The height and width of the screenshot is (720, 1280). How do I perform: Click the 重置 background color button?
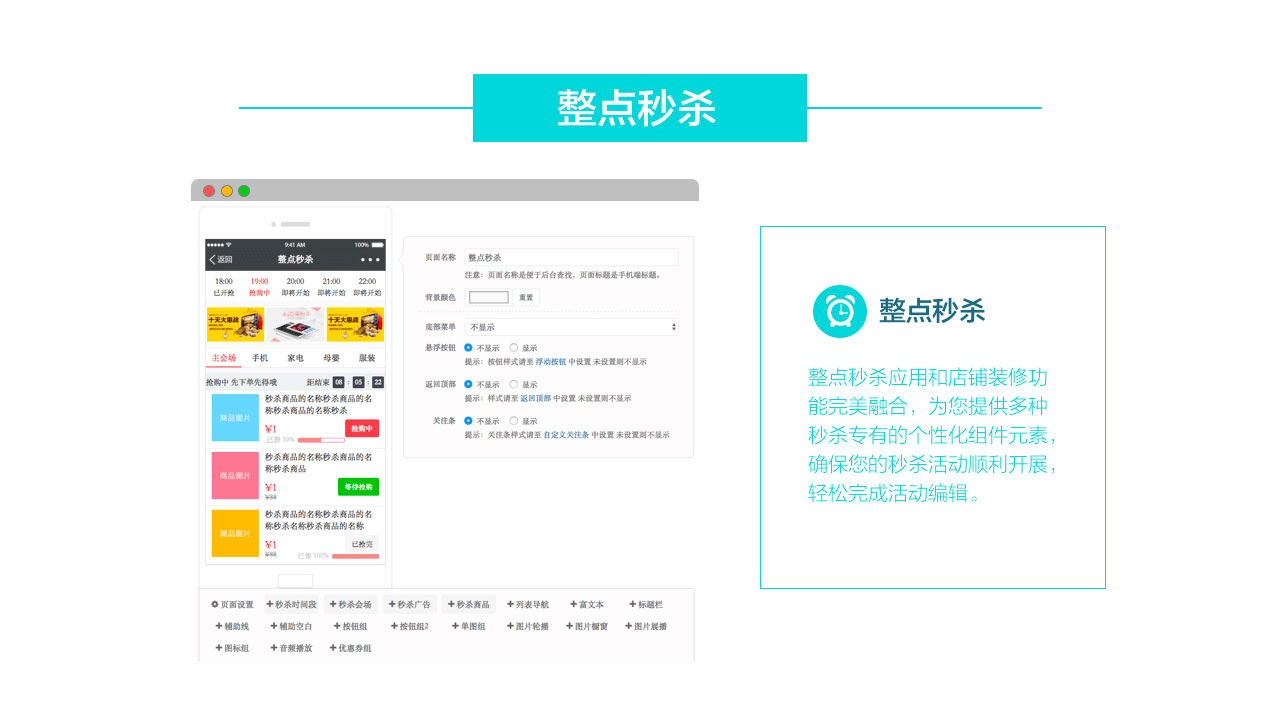click(526, 297)
